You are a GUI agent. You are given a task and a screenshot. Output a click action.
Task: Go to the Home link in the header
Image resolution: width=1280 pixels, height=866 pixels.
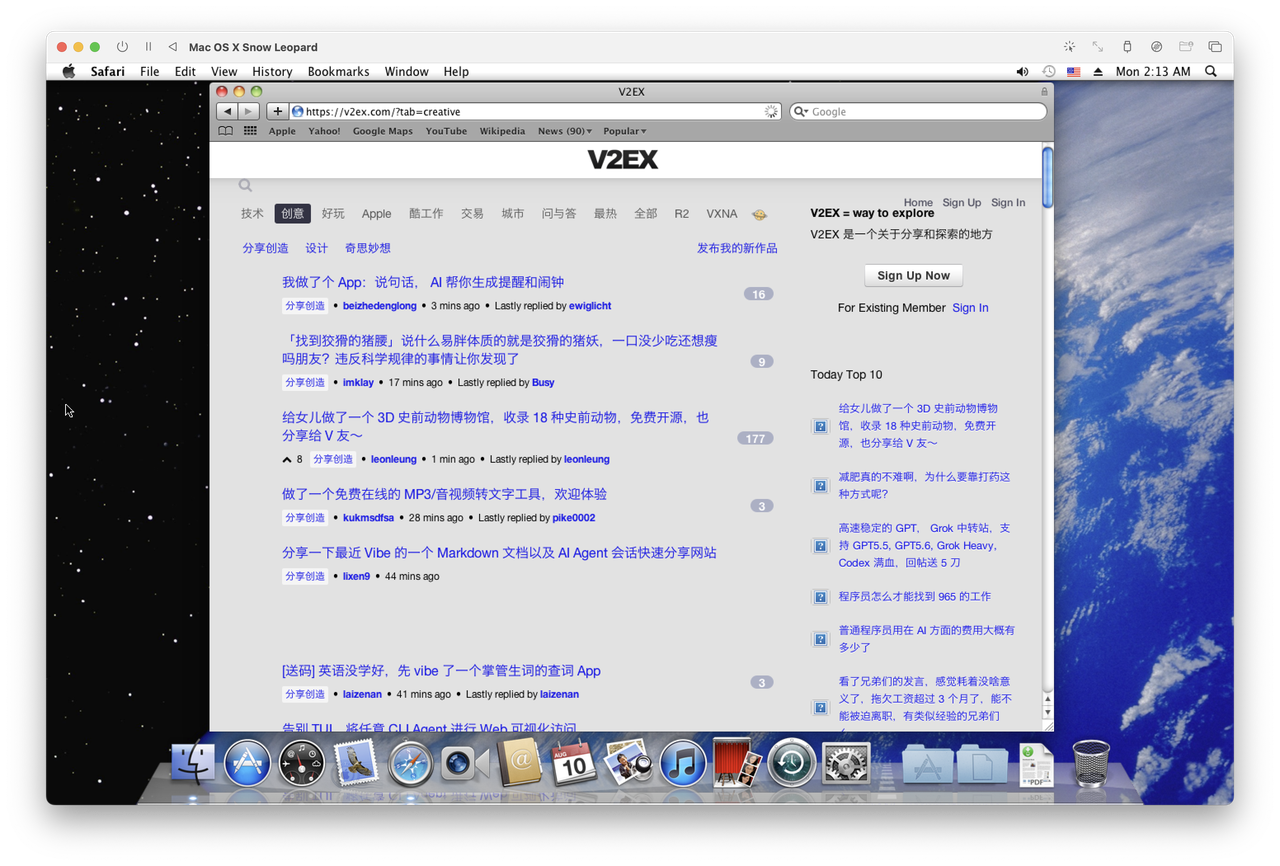pos(918,202)
